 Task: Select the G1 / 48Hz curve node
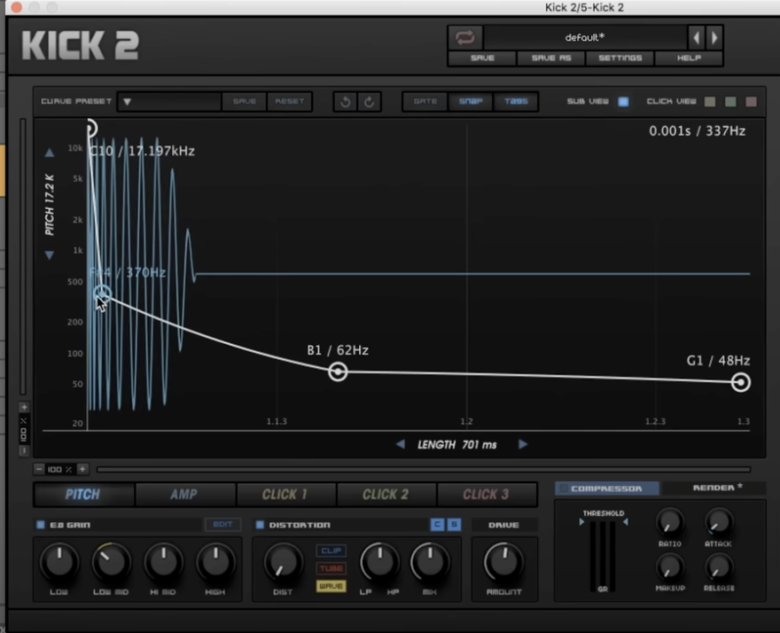click(741, 382)
